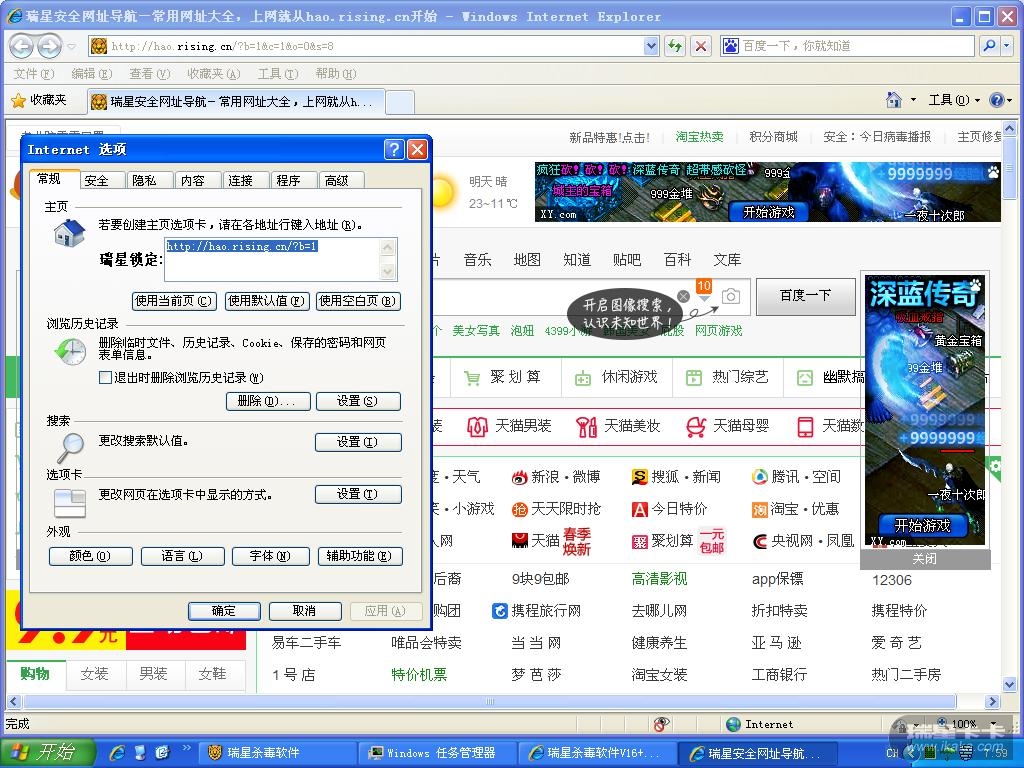Click the 天猫男装 clothing icon

pyautogui.click(x=477, y=427)
